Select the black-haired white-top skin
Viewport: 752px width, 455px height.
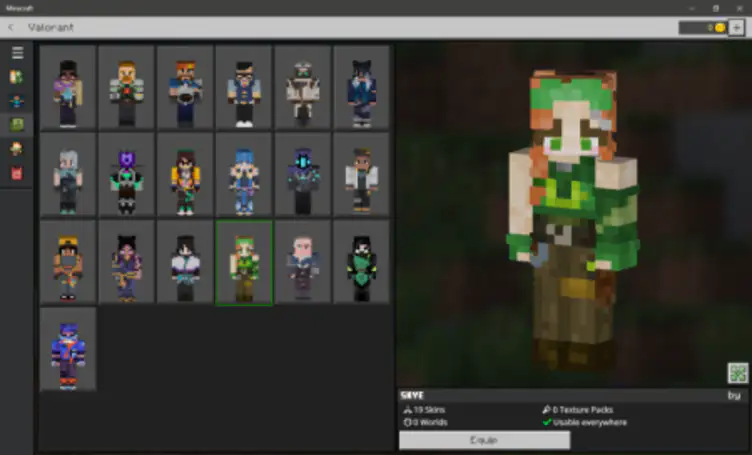coord(185,262)
